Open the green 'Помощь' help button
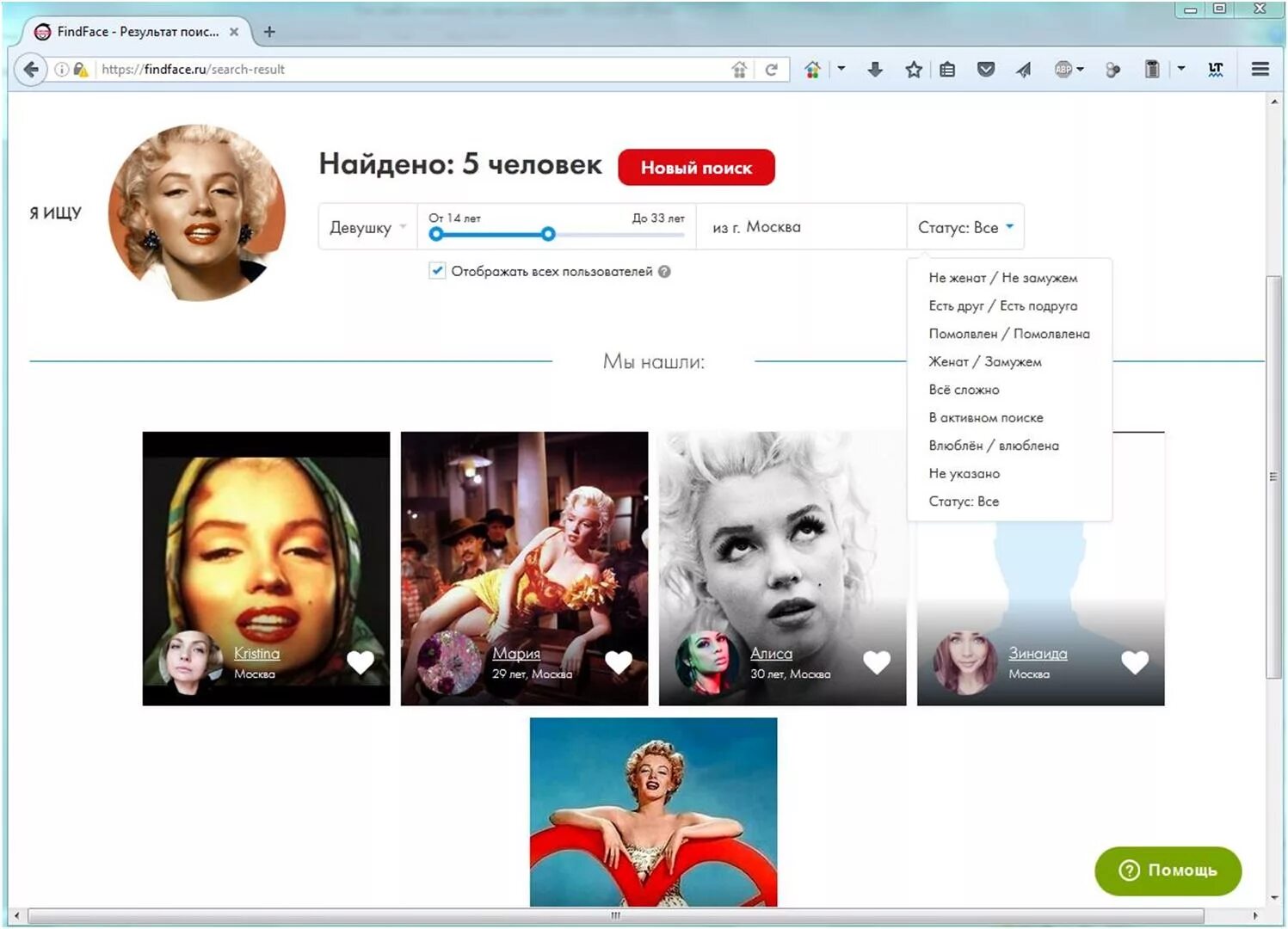Image resolution: width=1288 pixels, height=929 pixels. [x=1168, y=871]
